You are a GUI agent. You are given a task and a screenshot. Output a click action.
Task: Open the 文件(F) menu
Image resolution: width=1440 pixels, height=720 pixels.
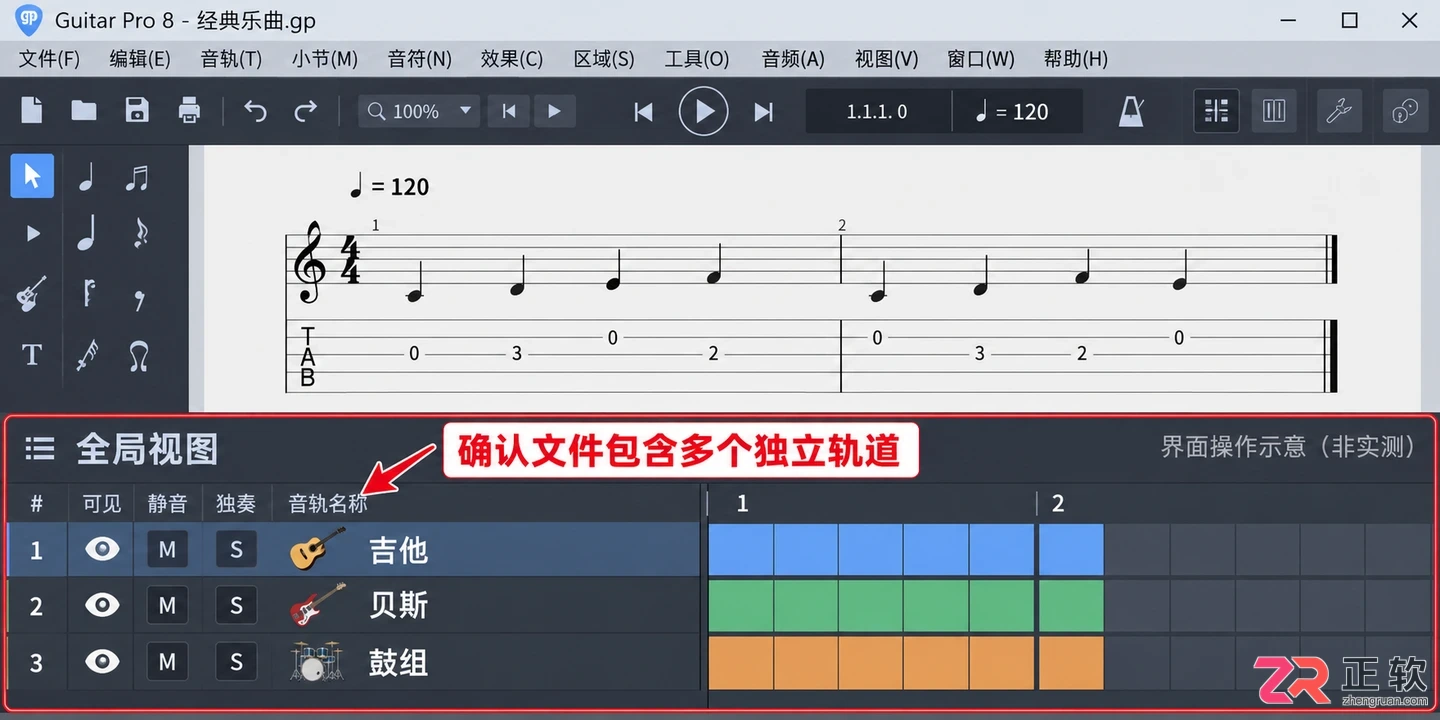pyautogui.click(x=49, y=59)
